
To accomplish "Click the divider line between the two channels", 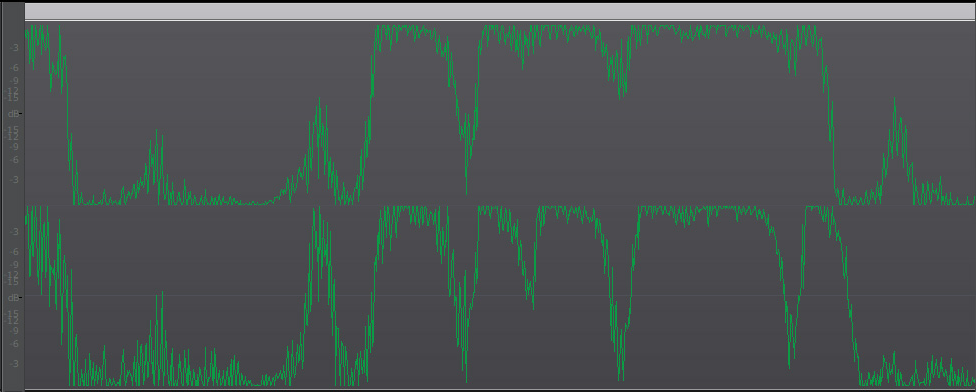I will 499,206.
